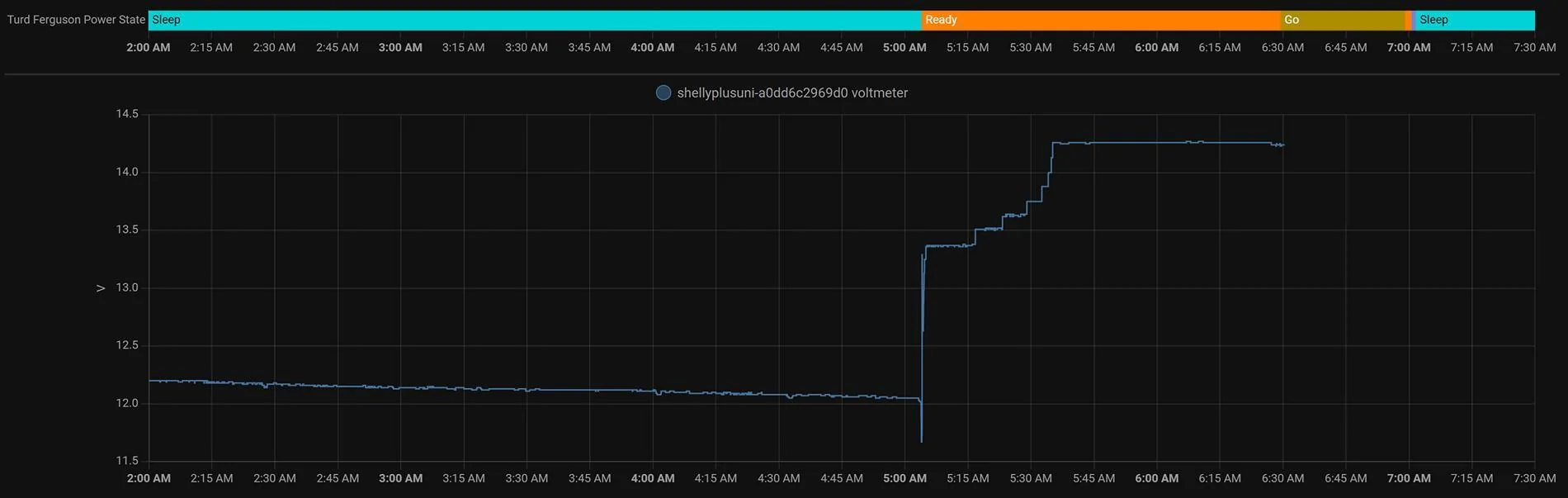Click 5:00 AM label below the power state bar

[904, 48]
